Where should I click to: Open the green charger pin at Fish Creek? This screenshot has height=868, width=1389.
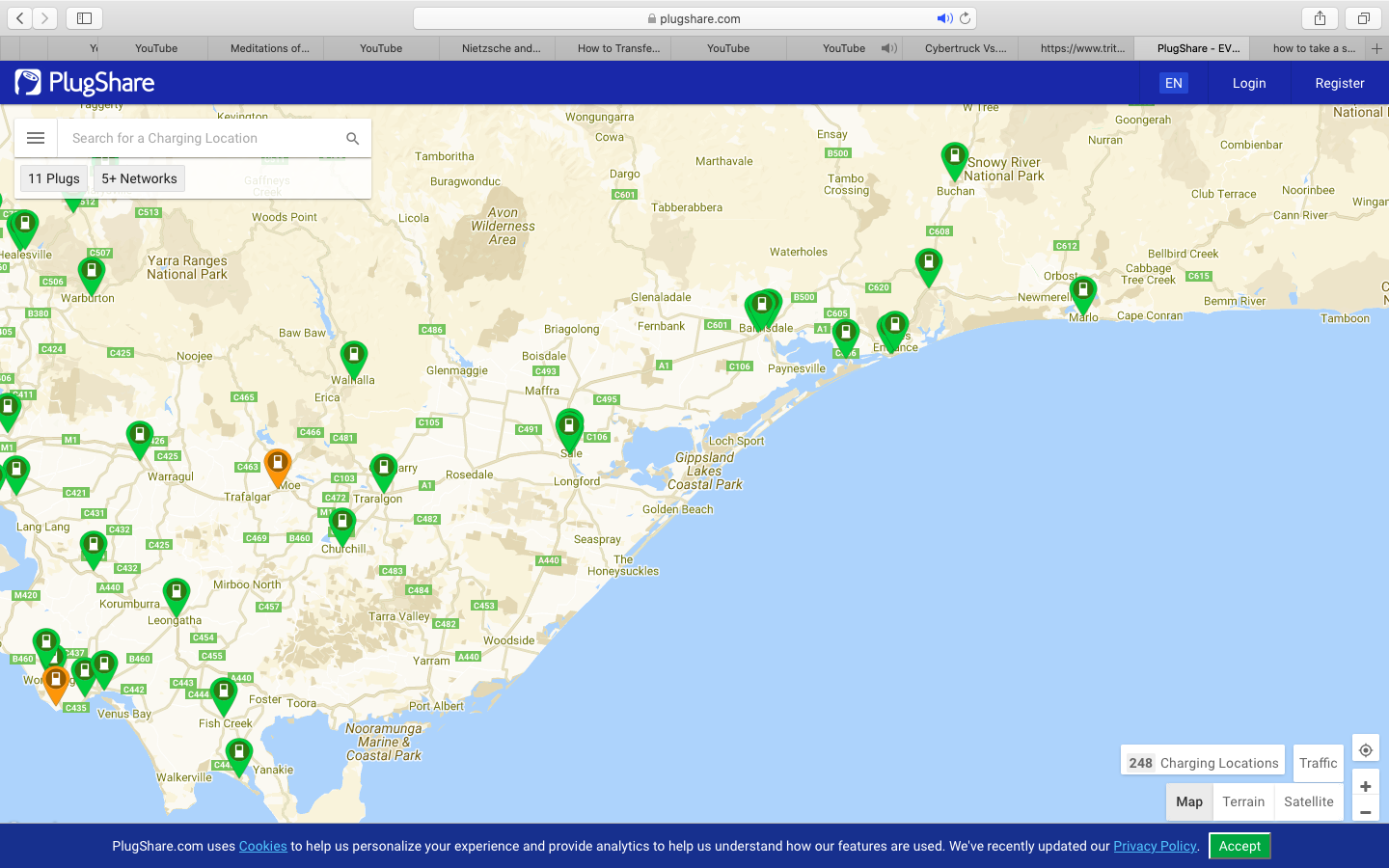[x=224, y=696]
